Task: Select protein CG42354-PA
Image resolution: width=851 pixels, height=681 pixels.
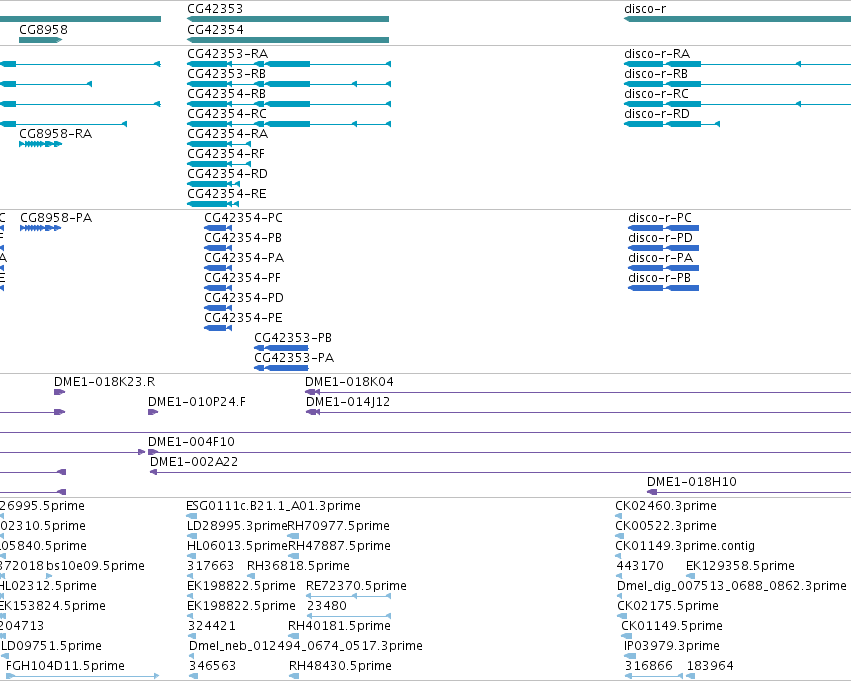Action: pyautogui.click(x=218, y=268)
